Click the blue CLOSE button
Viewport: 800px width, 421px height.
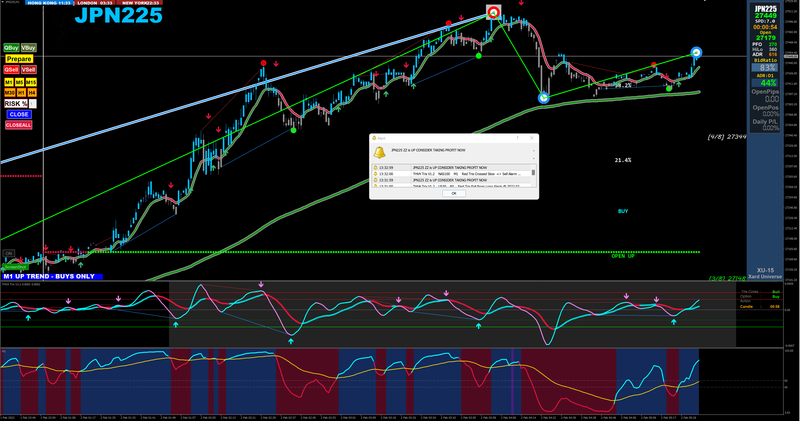point(19,114)
